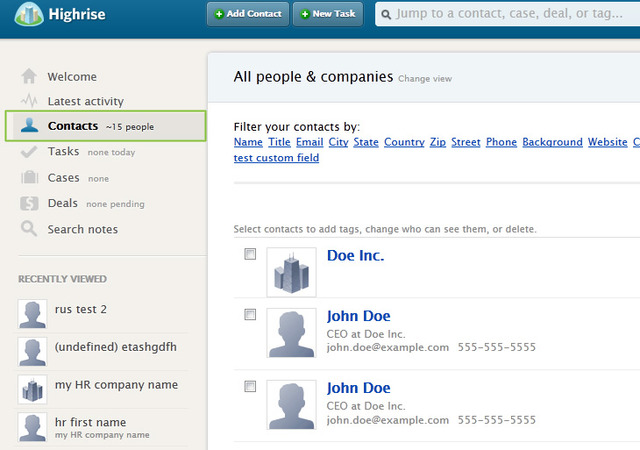
Task: Filter contacts by Name
Action: pyautogui.click(x=248, y=142)
